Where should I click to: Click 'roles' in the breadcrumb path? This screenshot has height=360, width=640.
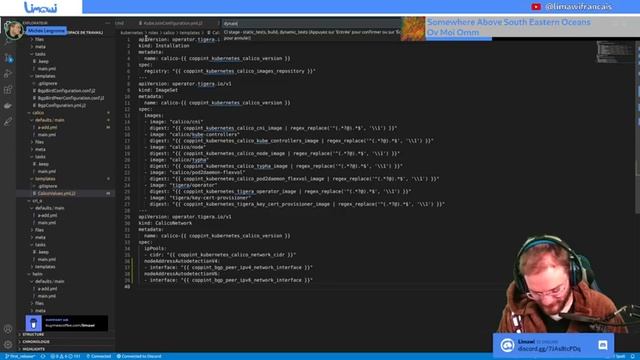point(153,33)
